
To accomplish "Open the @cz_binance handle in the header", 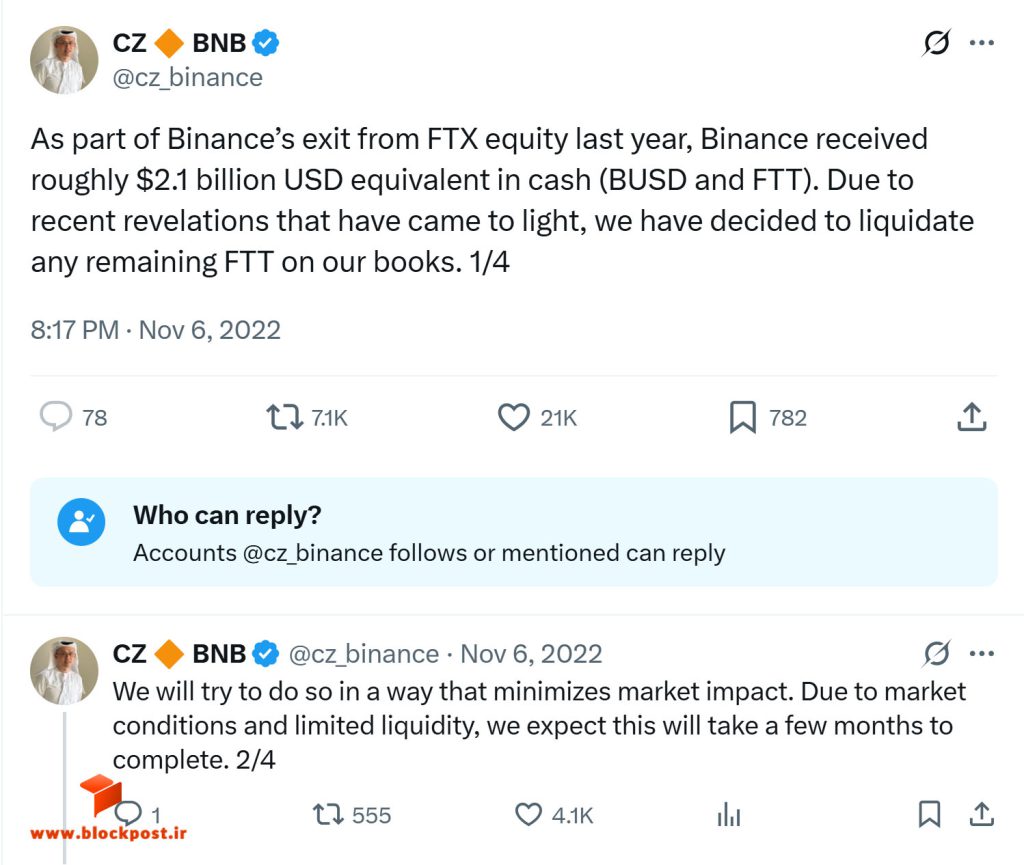I will click(187, 78).
